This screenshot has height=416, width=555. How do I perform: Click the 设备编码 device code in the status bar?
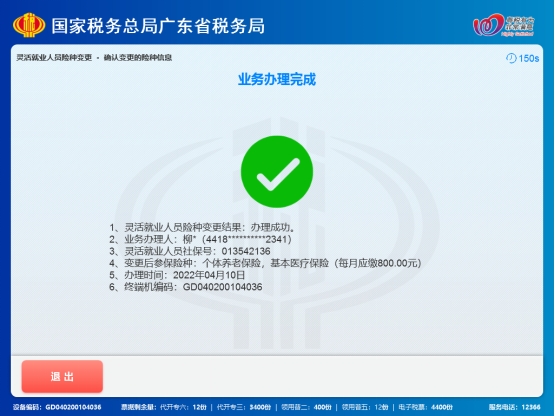pos(57,407)
